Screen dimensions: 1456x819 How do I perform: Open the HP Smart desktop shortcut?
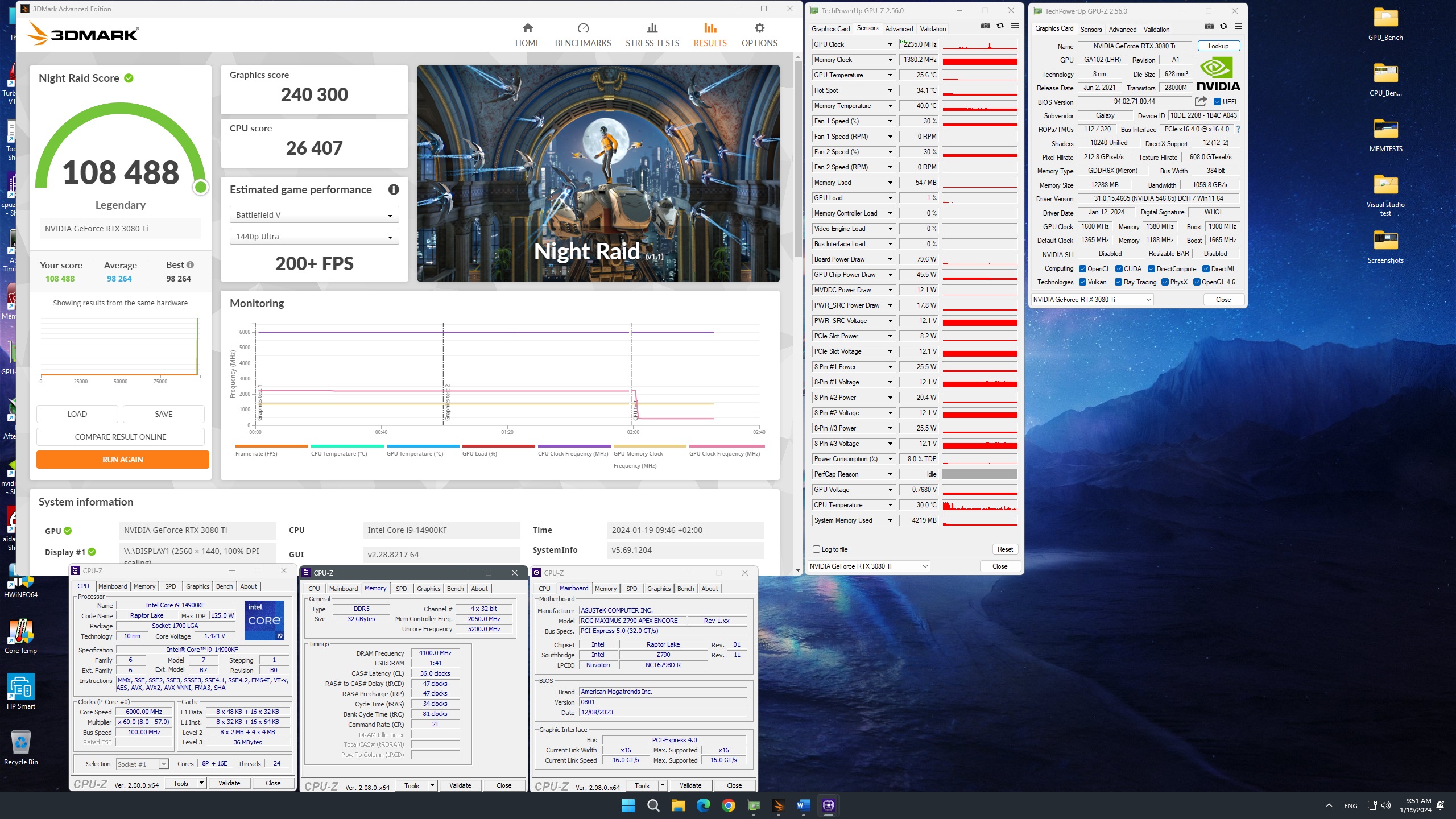[21, 692]
